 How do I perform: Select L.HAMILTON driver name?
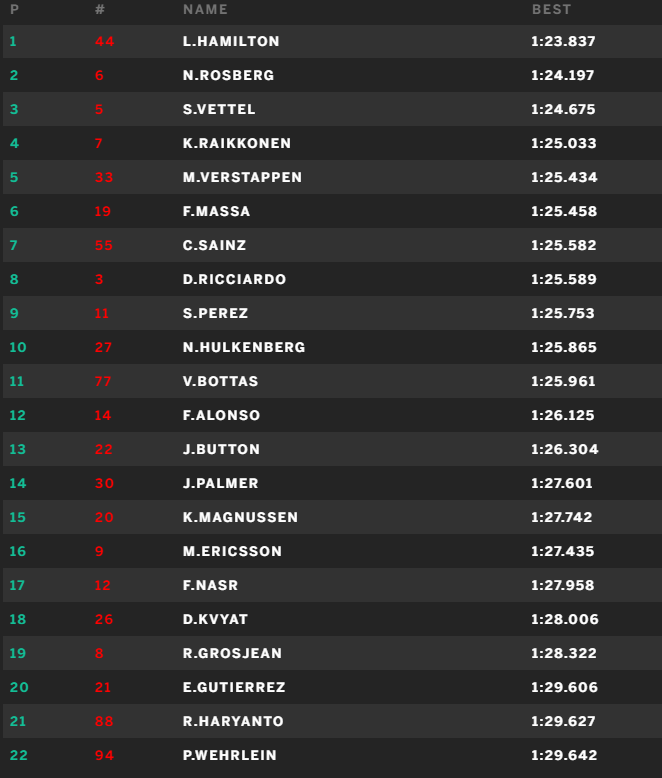231,41
